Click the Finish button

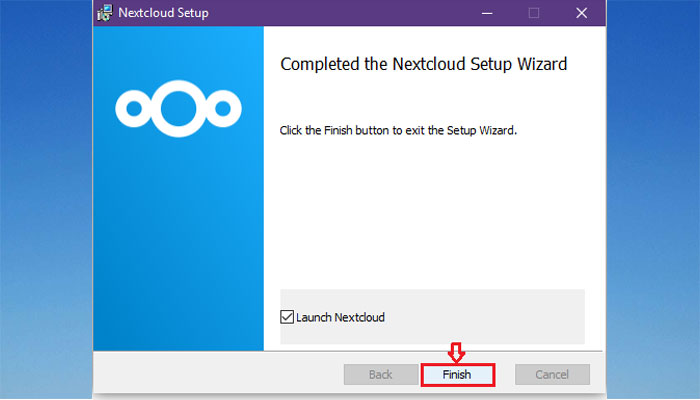458,375
